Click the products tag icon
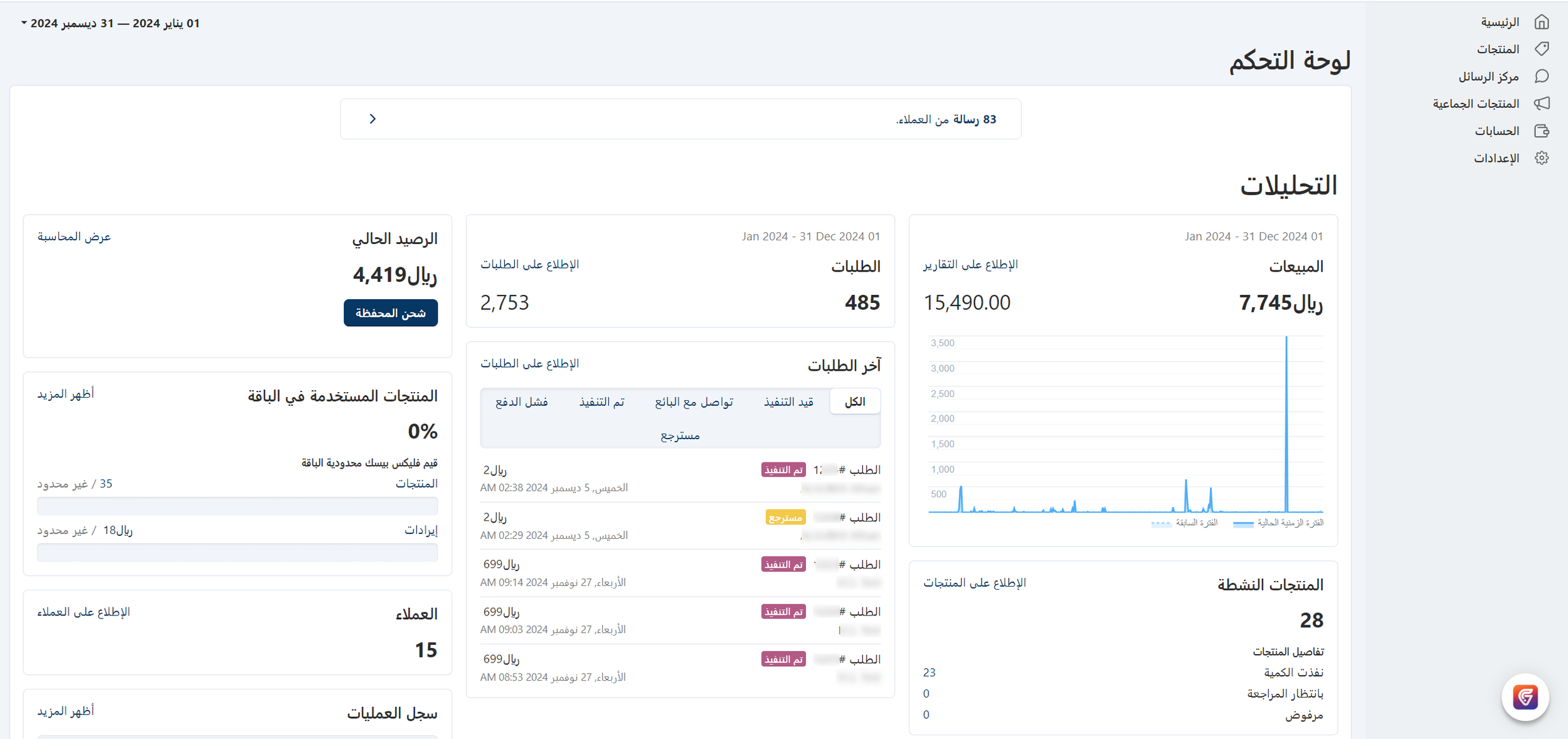 coord(1542,49)
